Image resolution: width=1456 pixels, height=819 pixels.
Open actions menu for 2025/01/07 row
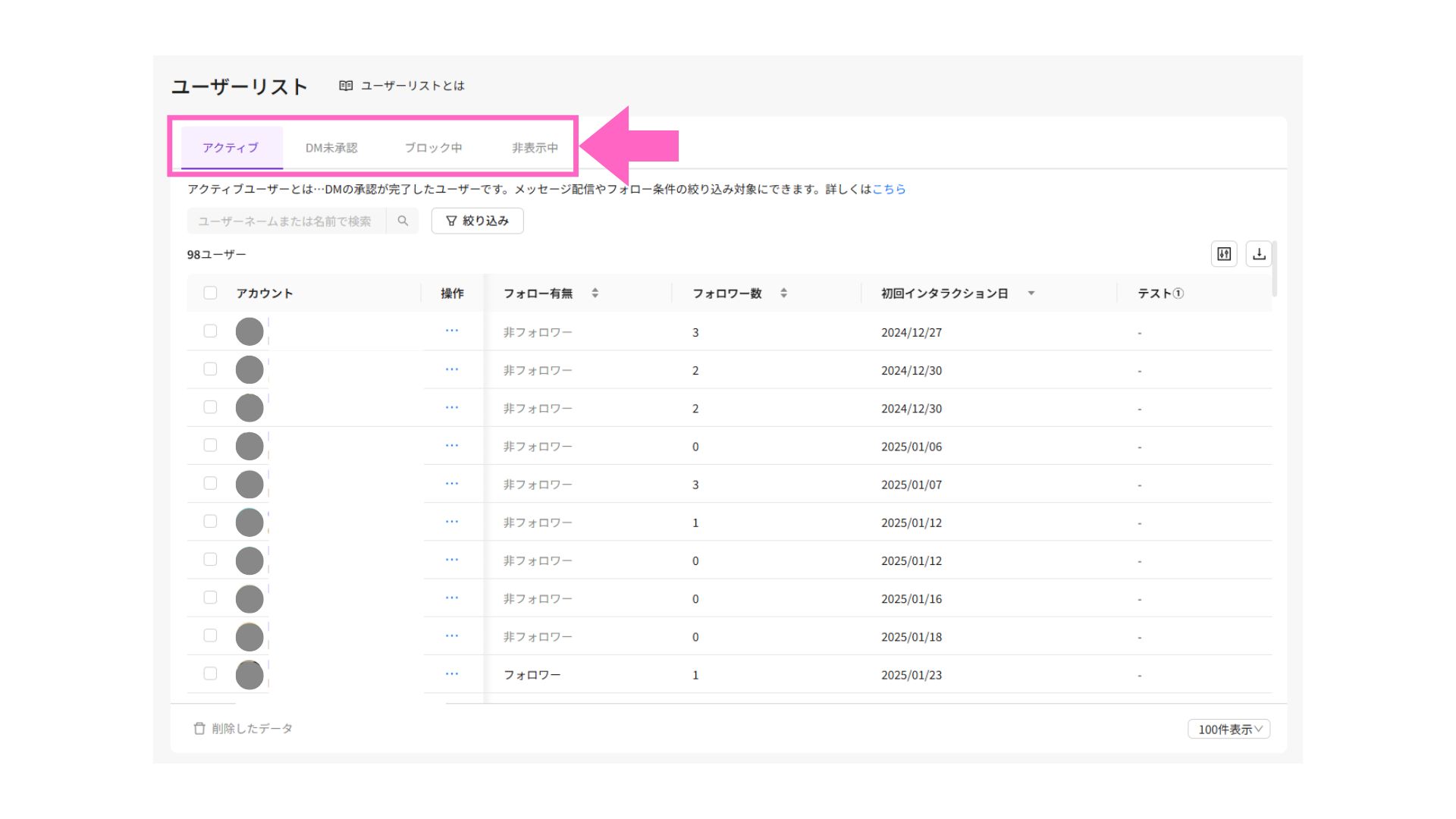click(x=452, y=483)
